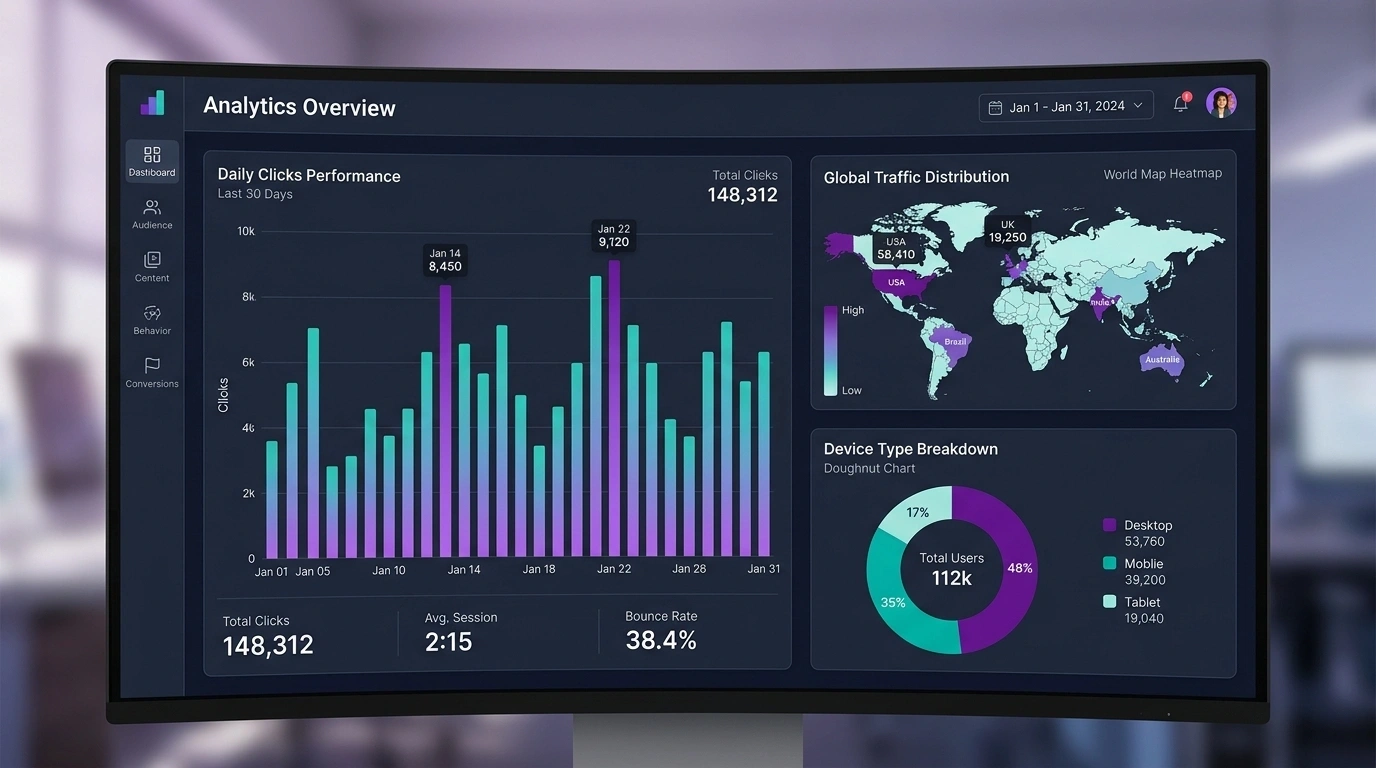Open the notifications bell icon
The height and width of the screenshot is (768, 1376).
pos(1181,104)
